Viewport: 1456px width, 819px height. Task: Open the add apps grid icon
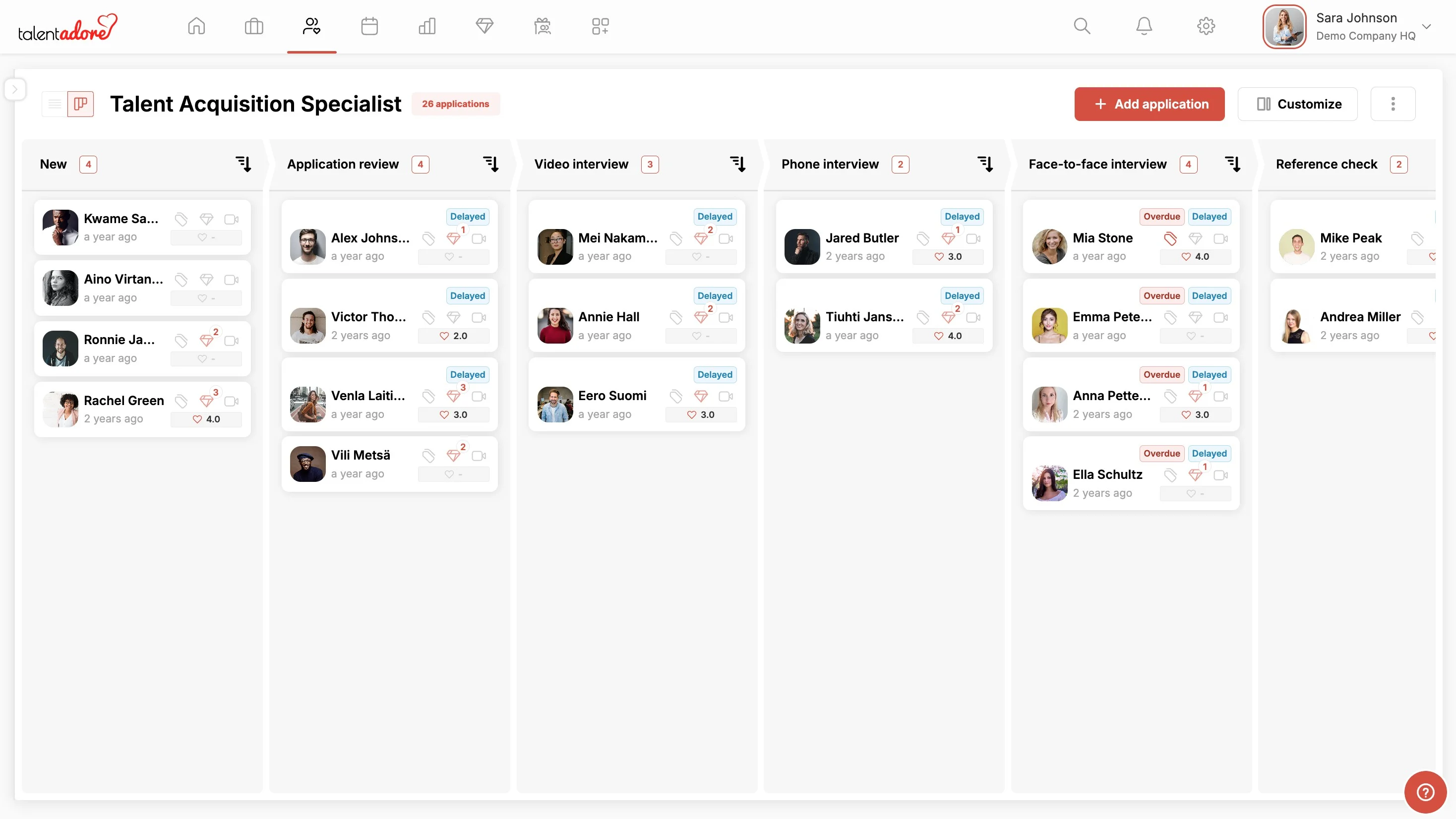click(600, 26)
